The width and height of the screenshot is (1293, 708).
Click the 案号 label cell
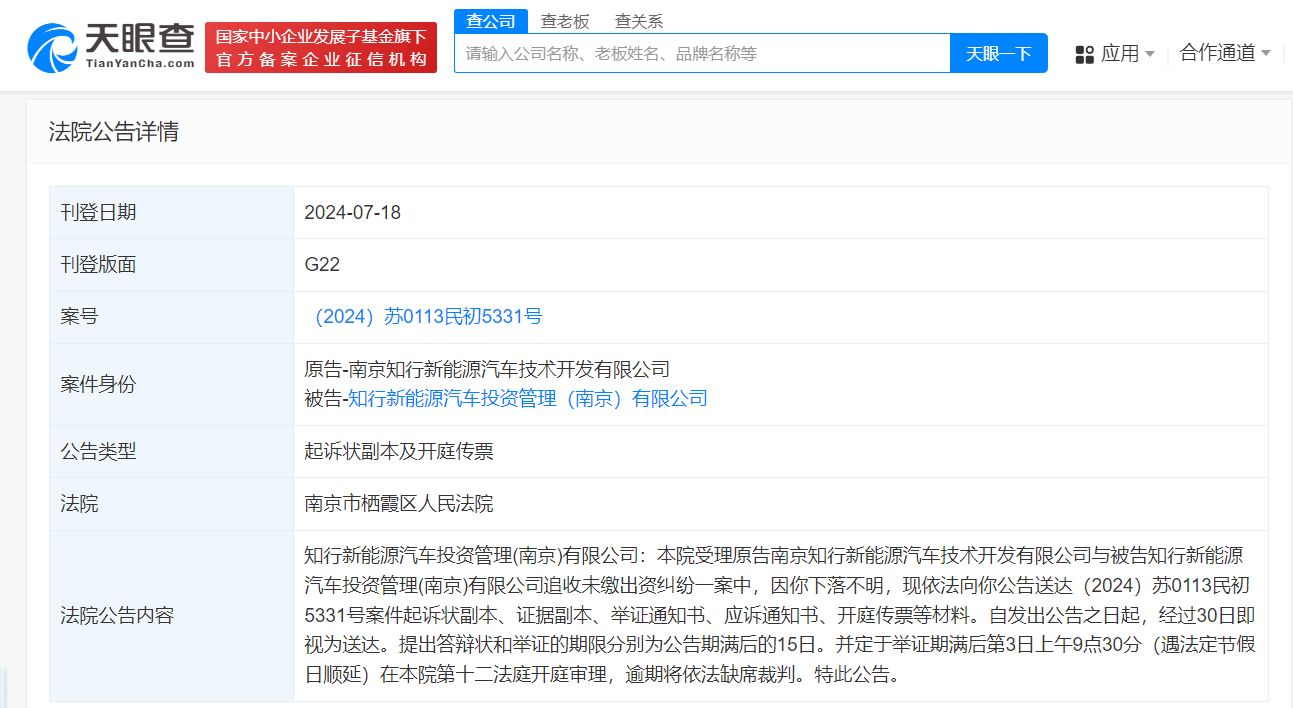(x=171, y=317)
